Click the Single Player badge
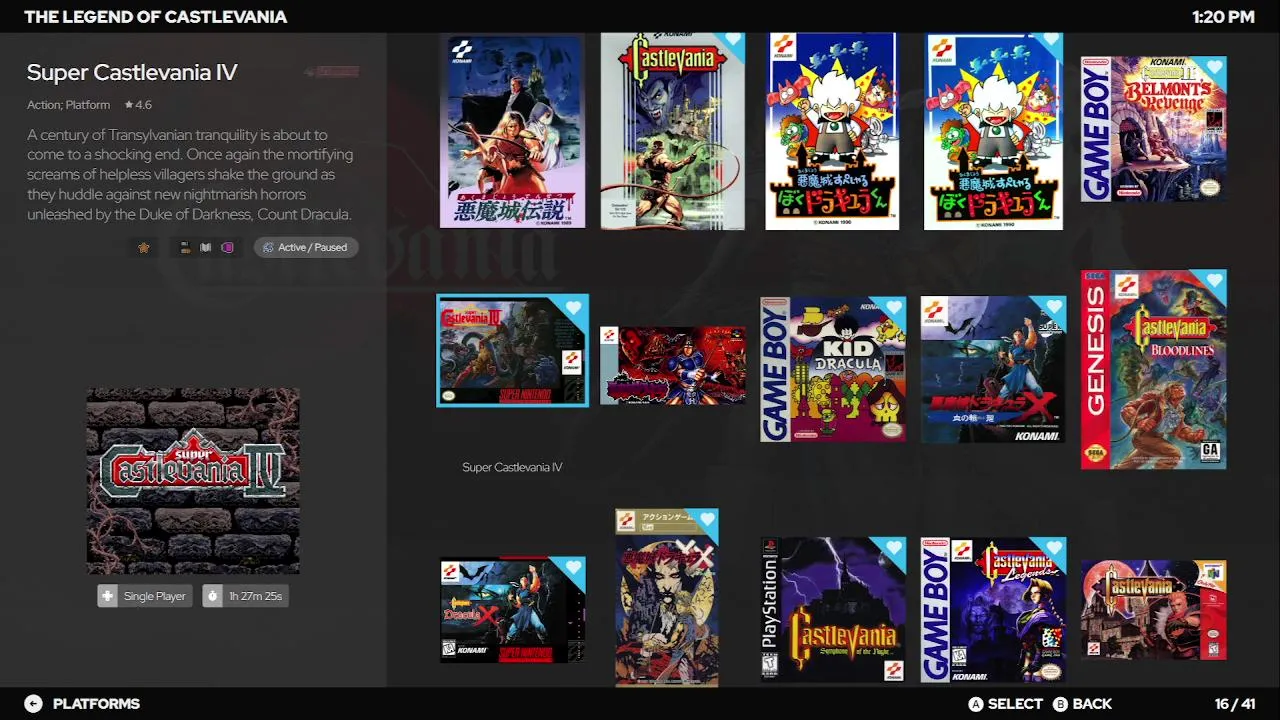 pos(144,596)
